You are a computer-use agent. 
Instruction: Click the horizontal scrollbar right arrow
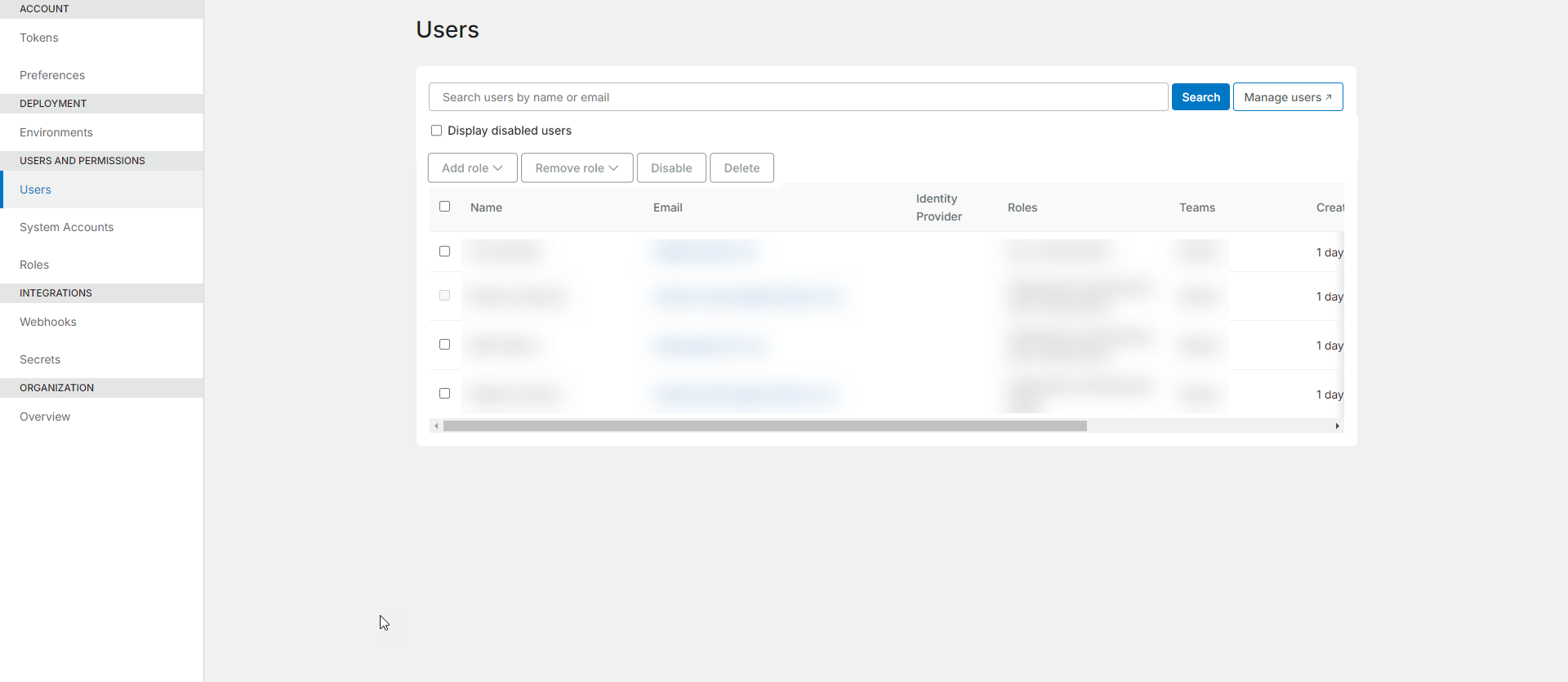click(1337, 426)
